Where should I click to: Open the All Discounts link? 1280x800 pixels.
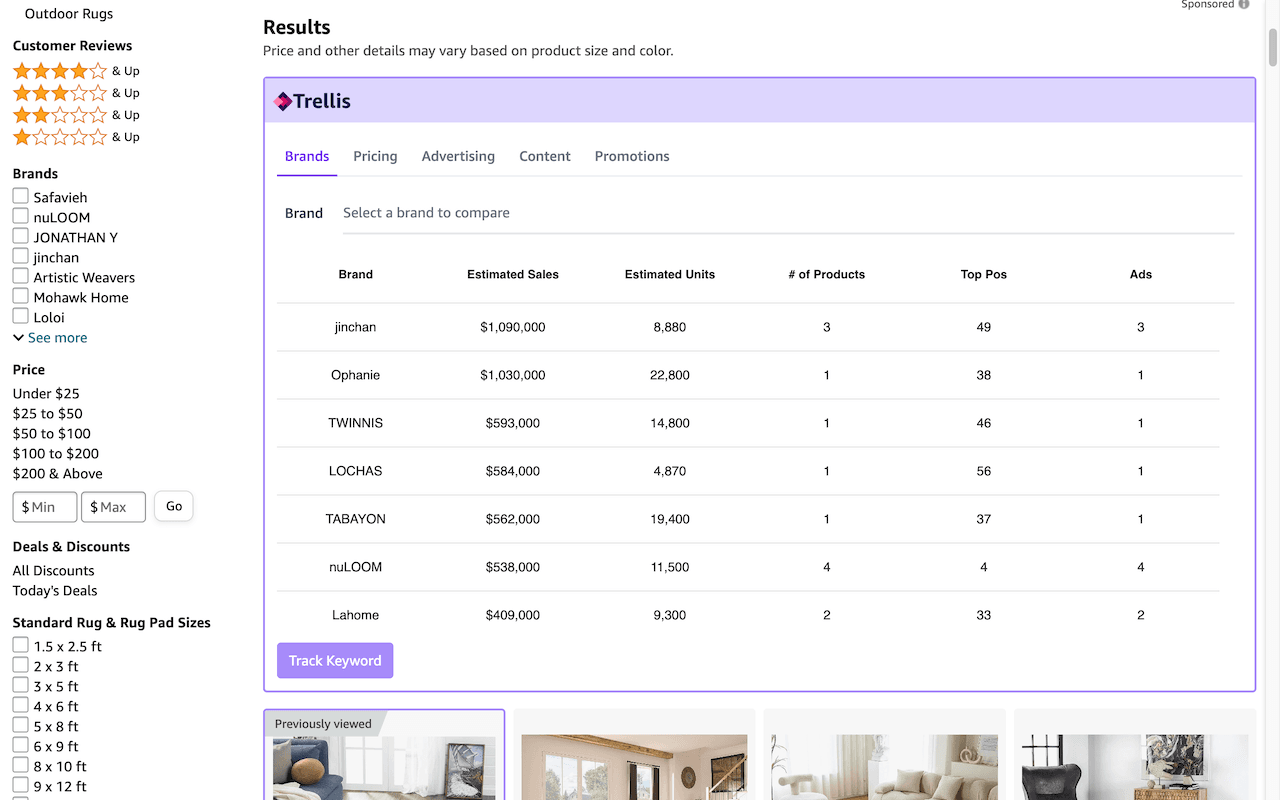[54, 571]
